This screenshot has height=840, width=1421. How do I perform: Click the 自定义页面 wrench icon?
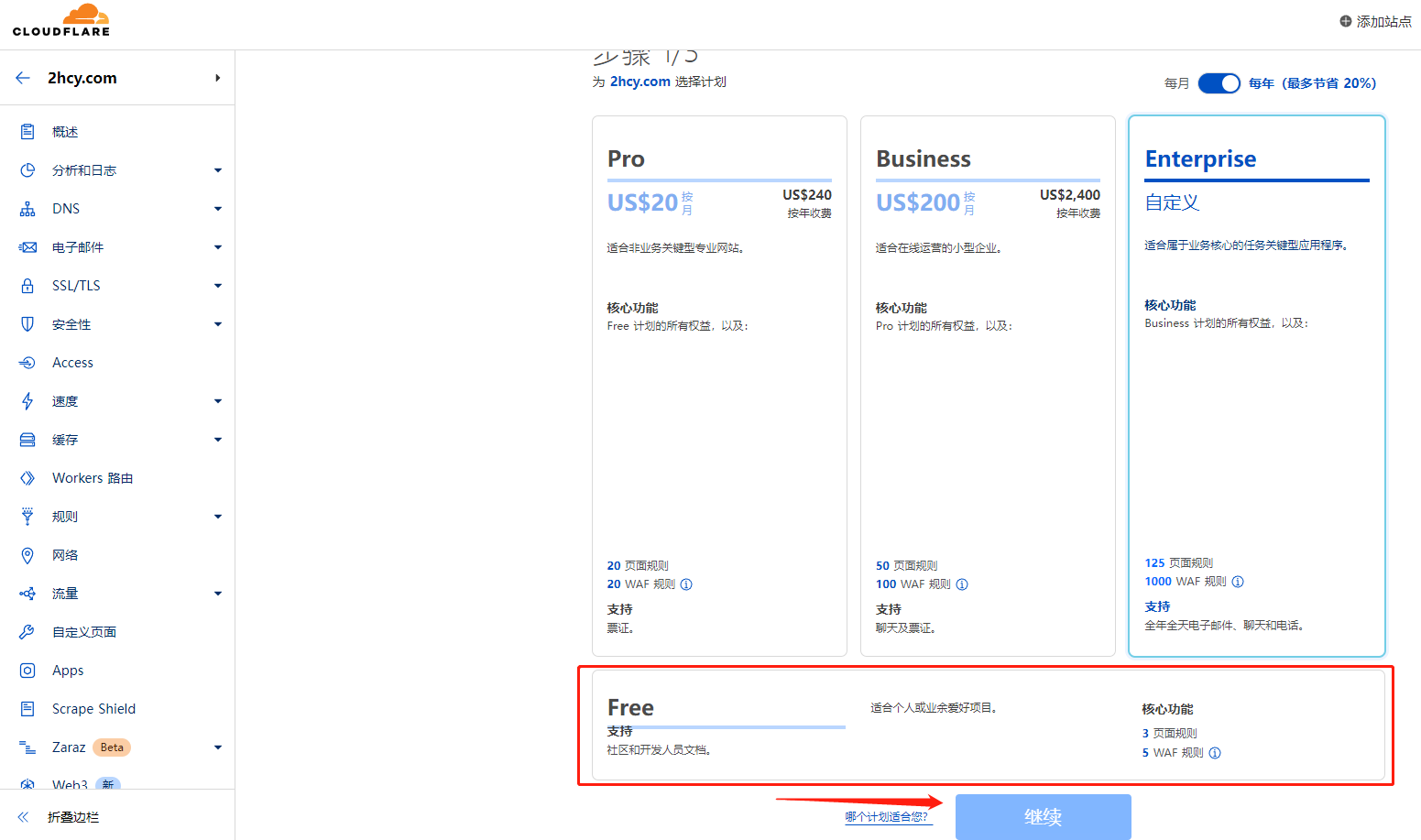27,632
